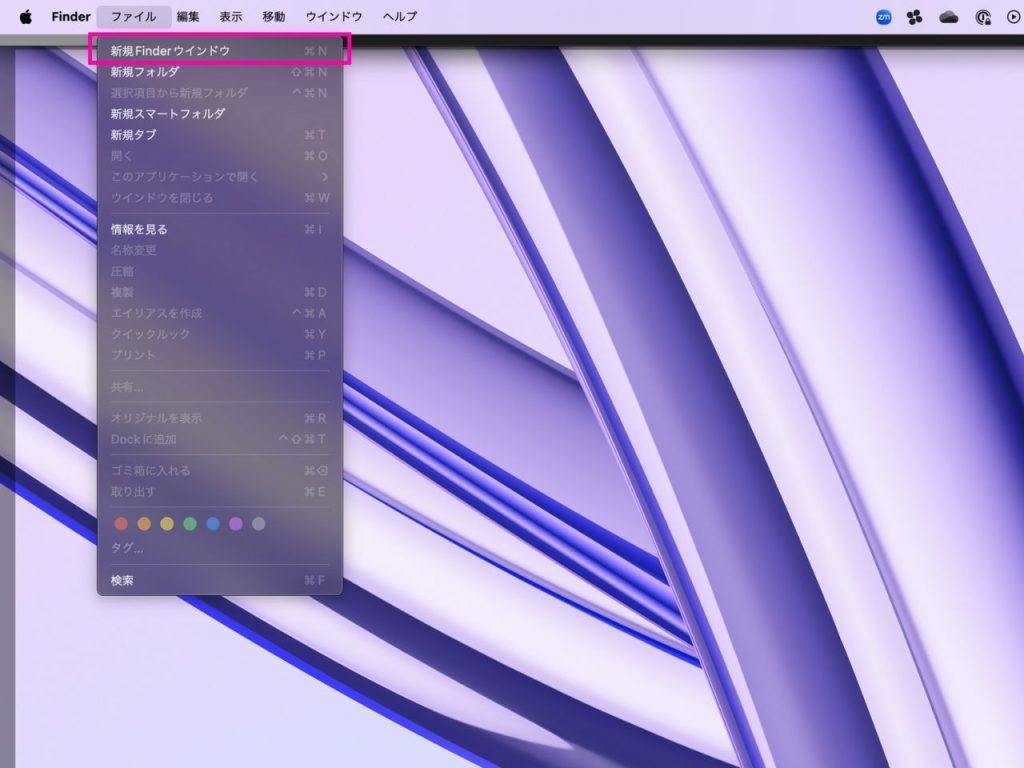
Task: Open the 編集 menu
Action: [188, 16]
